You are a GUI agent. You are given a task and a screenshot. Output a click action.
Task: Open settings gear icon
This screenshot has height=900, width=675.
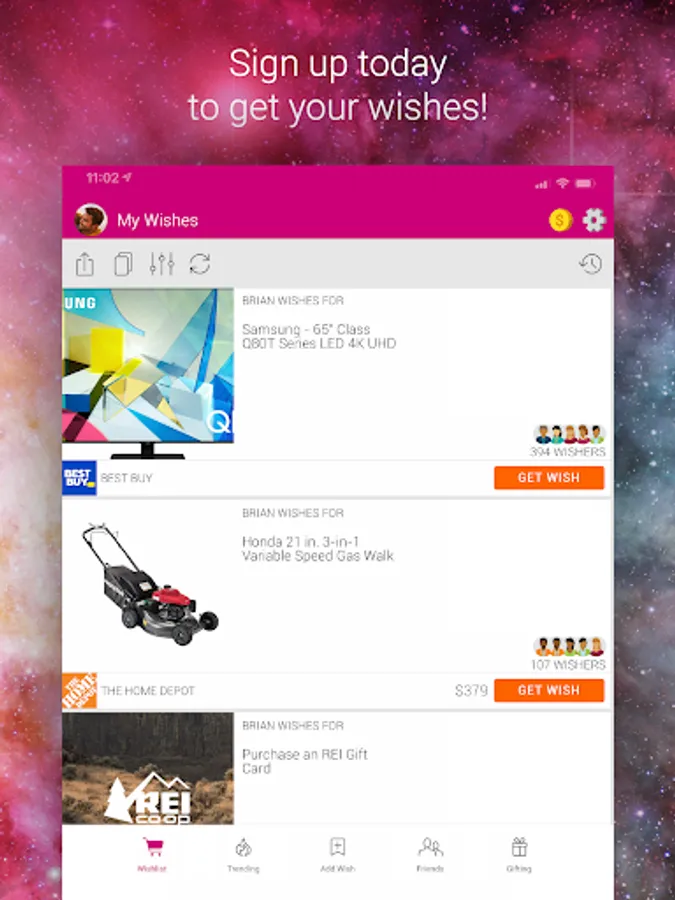(594, 220)
